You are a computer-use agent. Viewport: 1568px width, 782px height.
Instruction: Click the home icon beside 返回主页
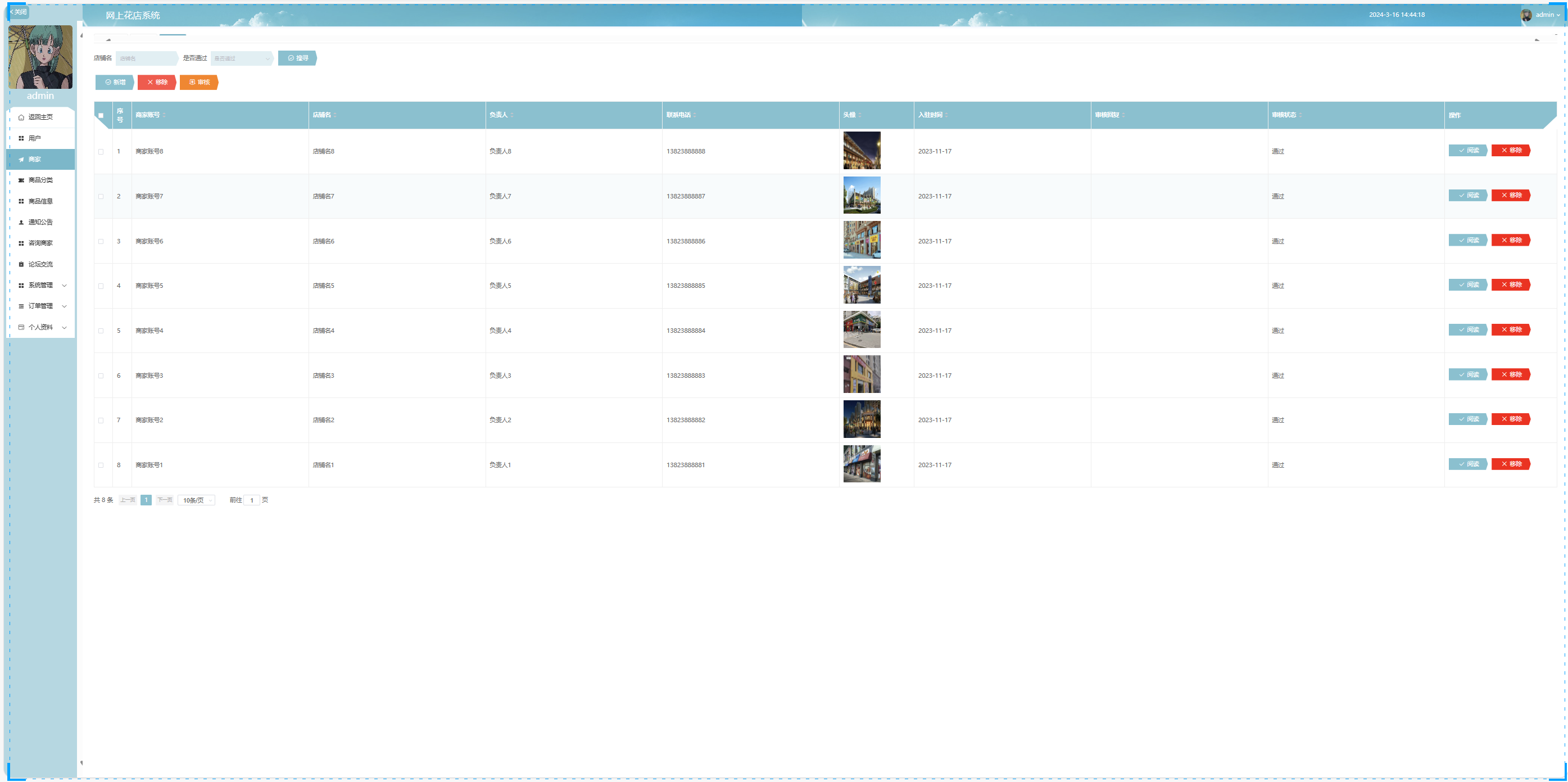(x=21, y=117)
